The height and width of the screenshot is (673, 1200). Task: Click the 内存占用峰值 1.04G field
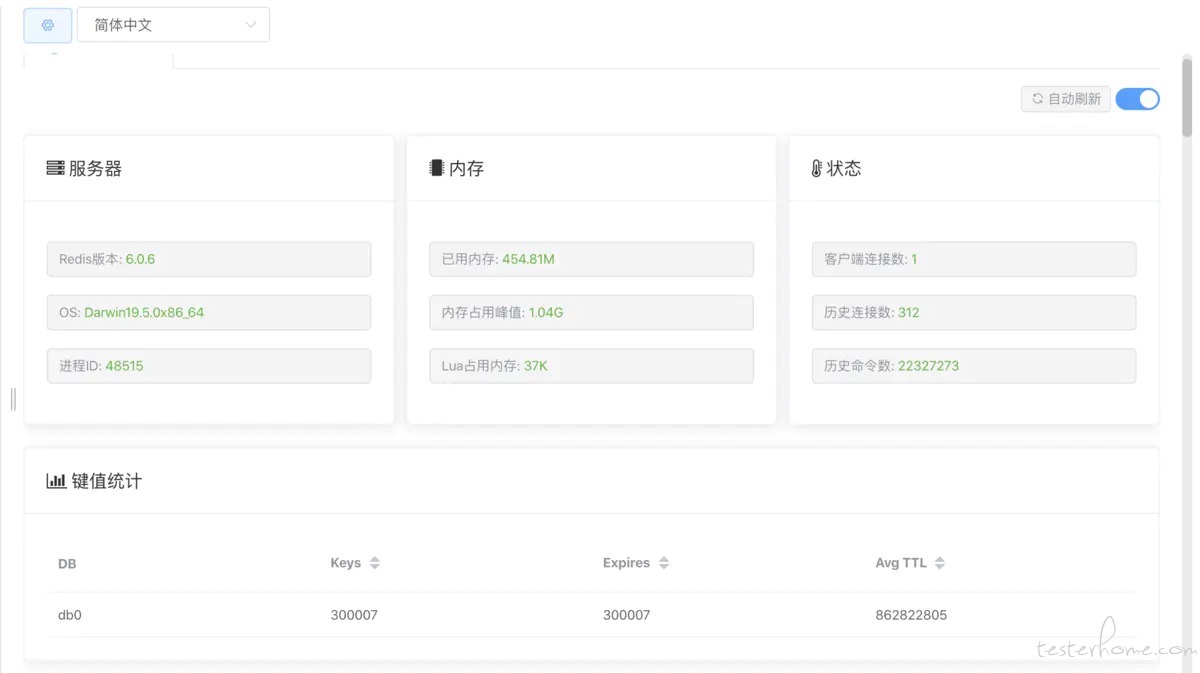[591, 312]
